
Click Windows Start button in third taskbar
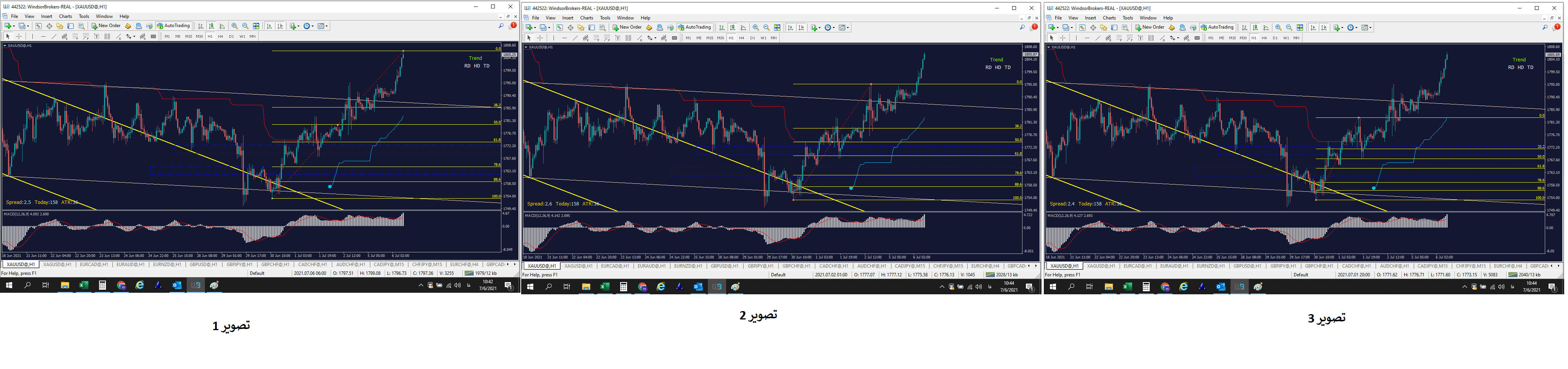click(x=1053, y=286)
